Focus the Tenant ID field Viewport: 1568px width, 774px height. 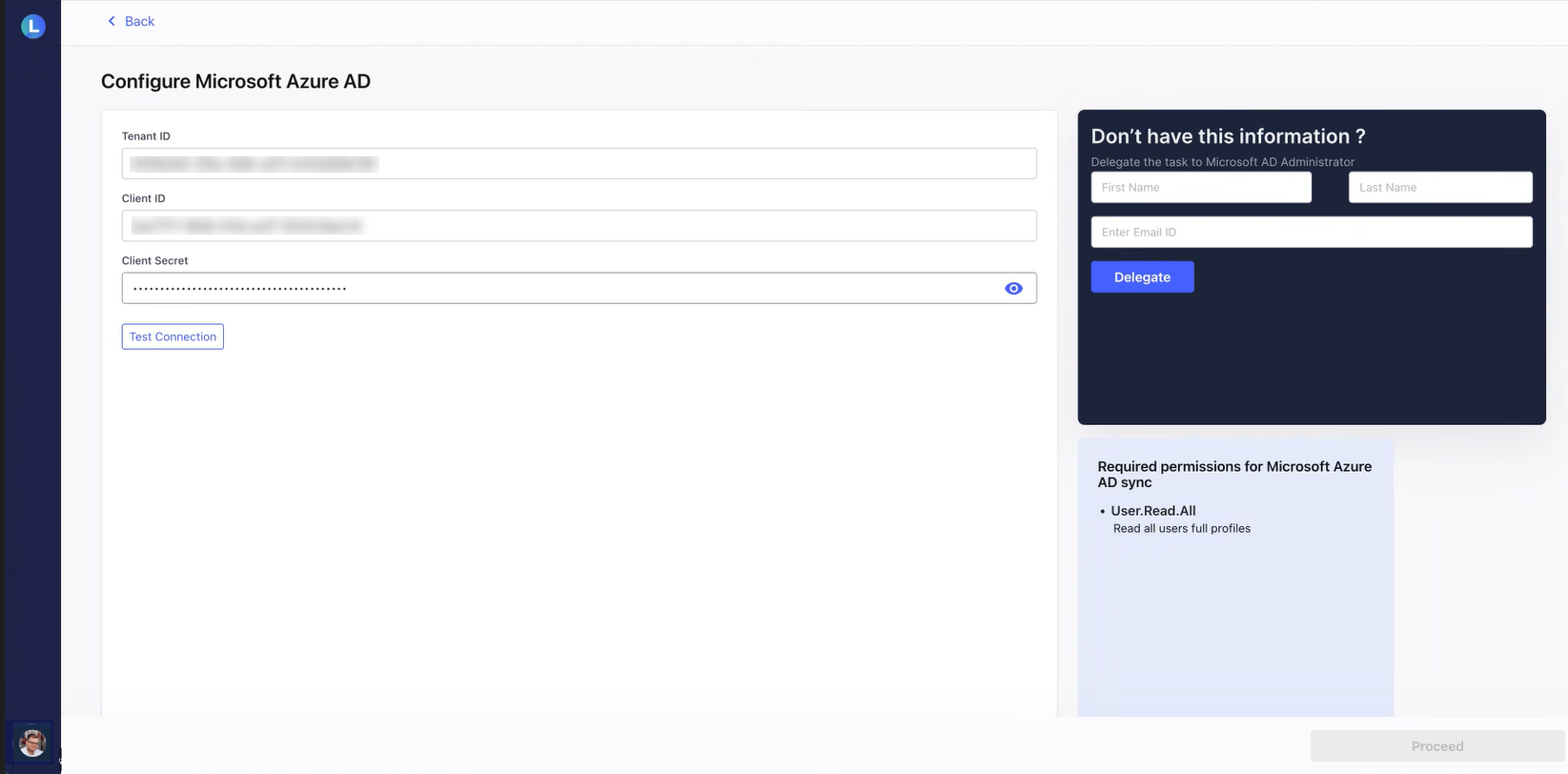[579, 163]
